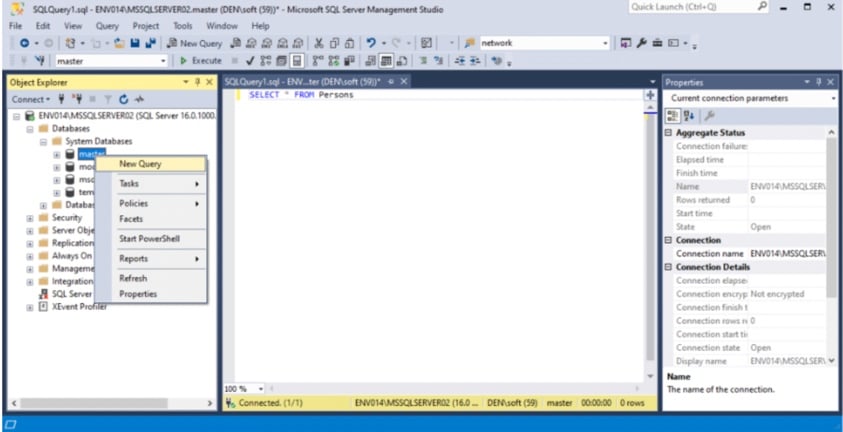Collapse the System Databases tree node

click(43, 141)
